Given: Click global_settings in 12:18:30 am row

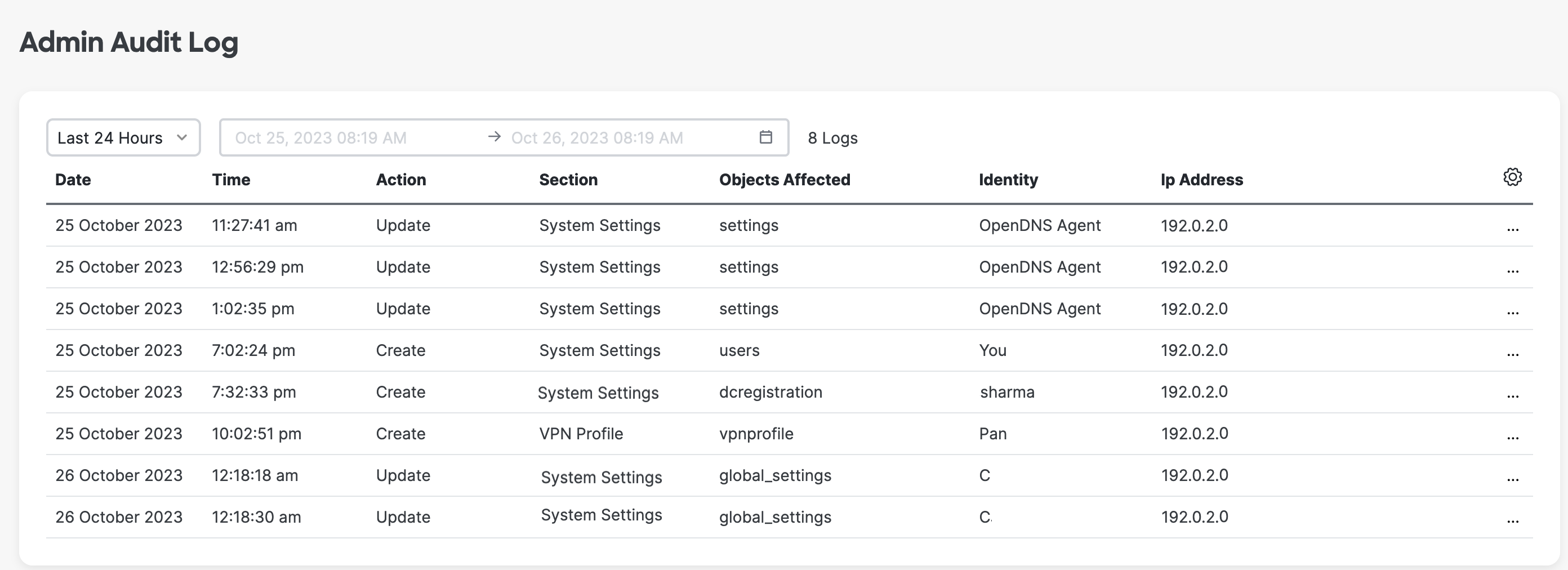Looking at the screenshot, I should tap(775, 517).
